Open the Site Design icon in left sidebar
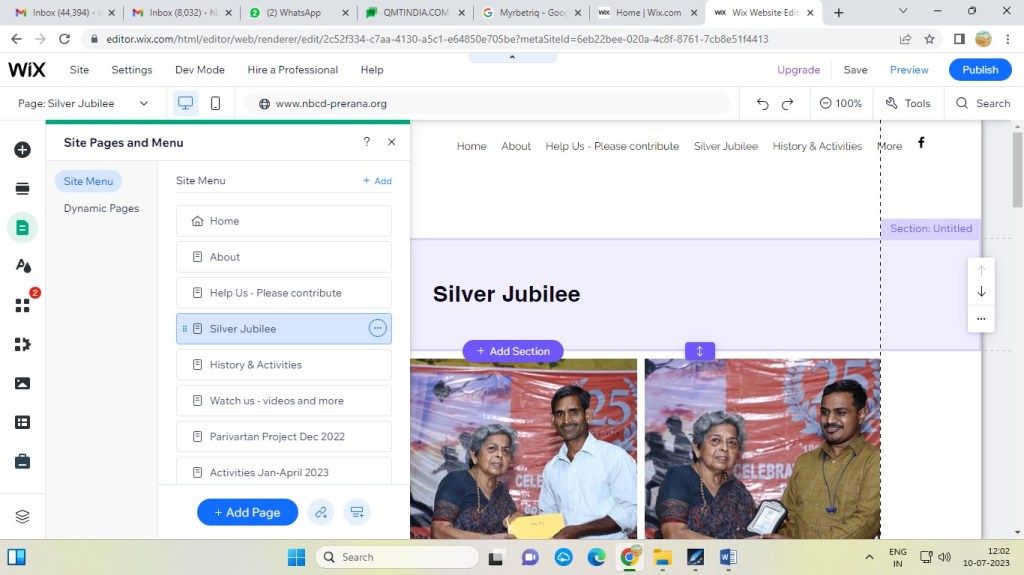 tap(22, 266)
